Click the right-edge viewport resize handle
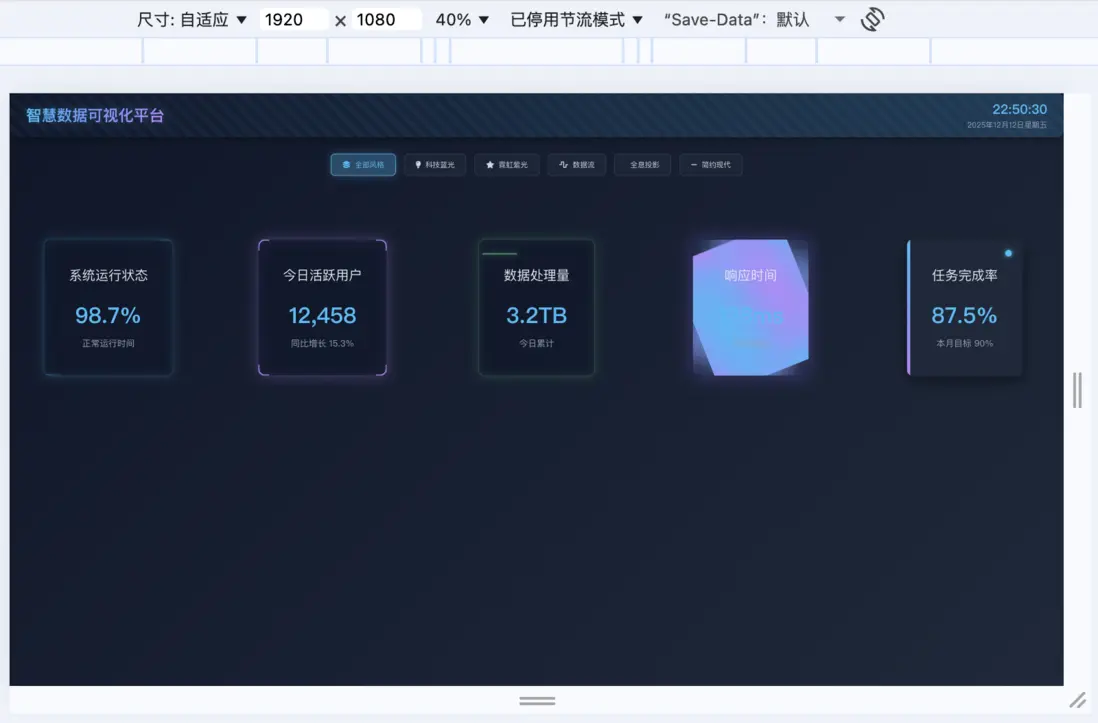 (x=1077, y=390)
